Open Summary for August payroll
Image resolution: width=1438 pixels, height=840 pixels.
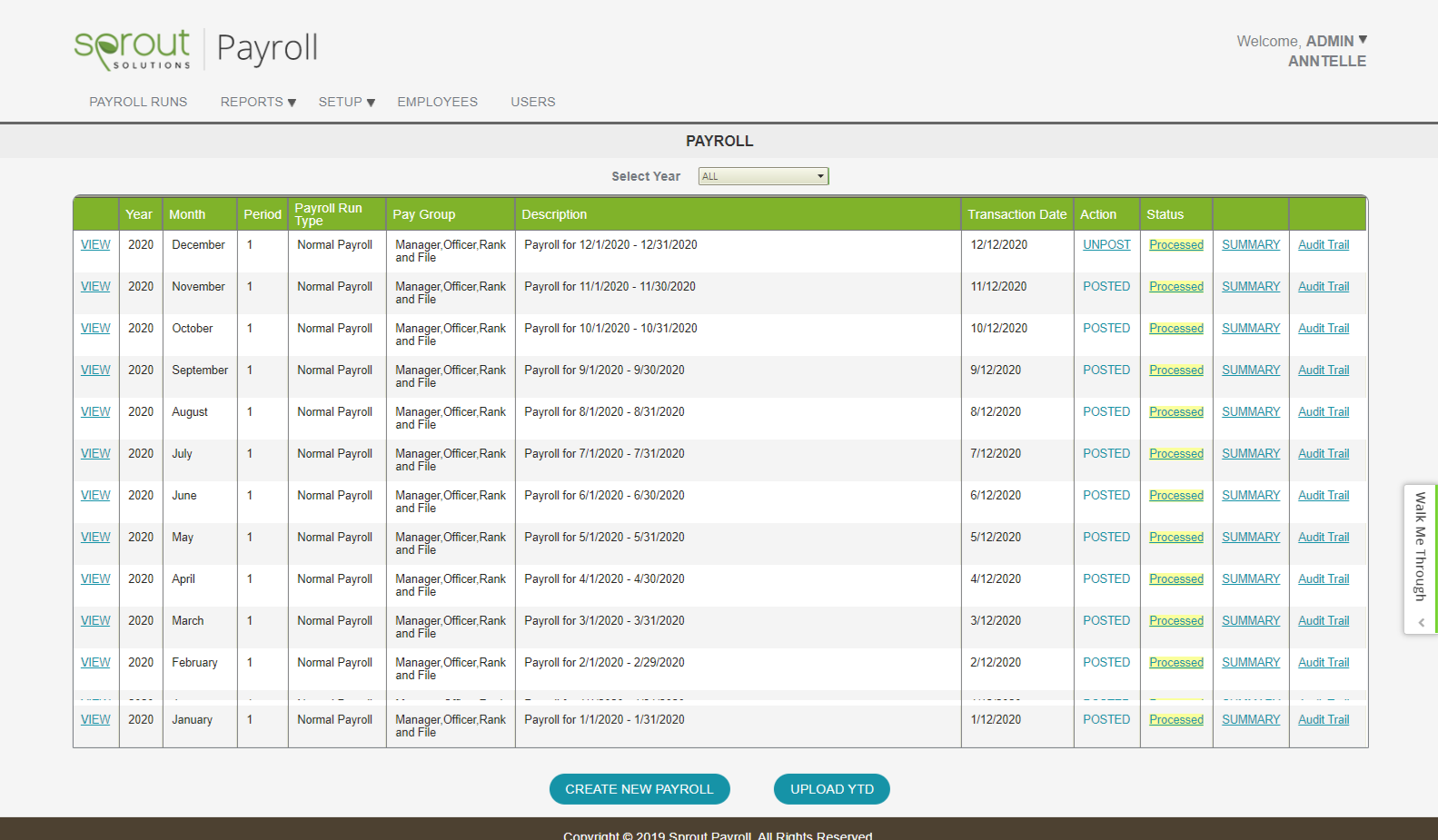[1251, 411]
